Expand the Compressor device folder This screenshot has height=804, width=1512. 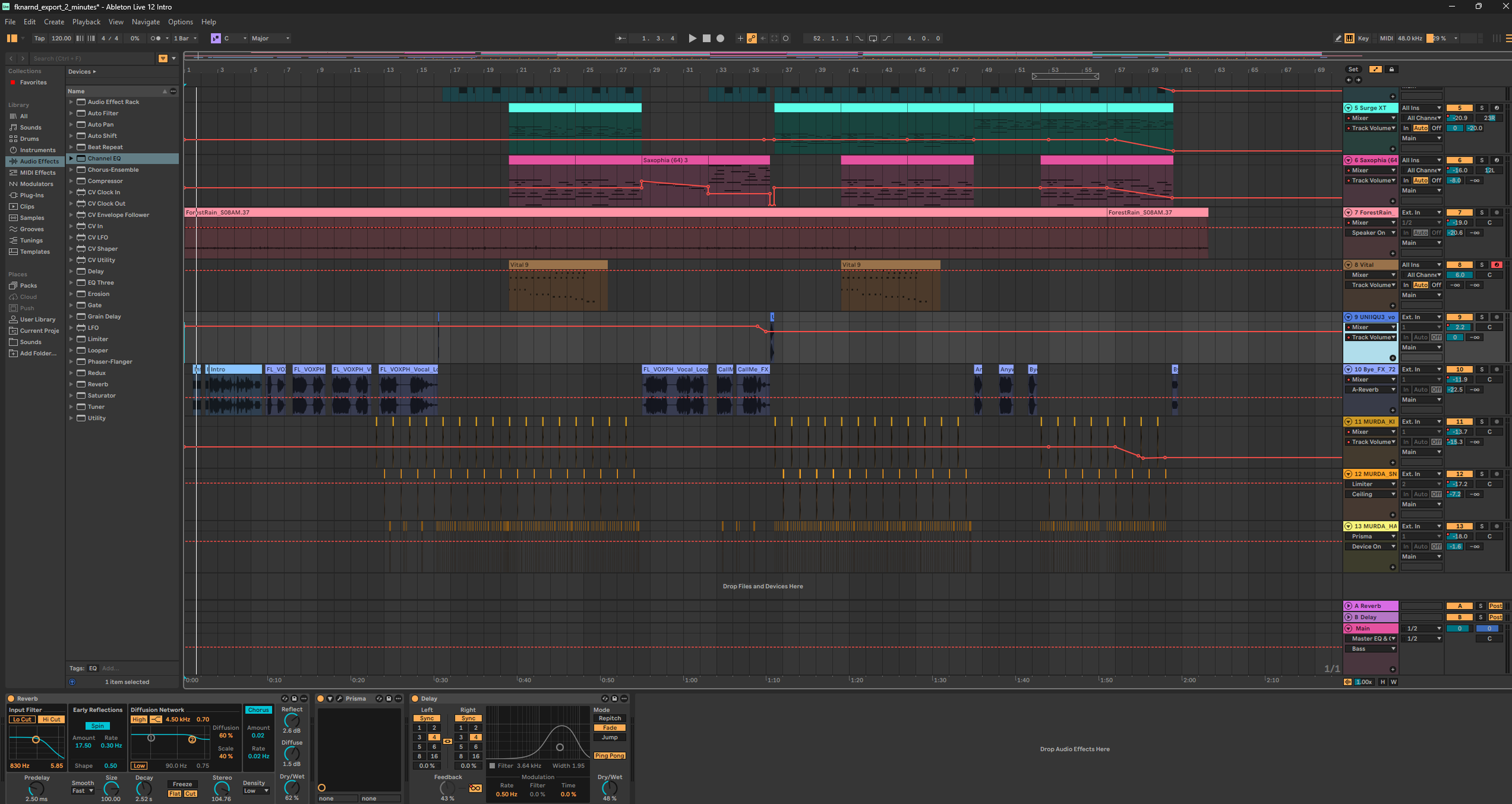click(x=71, y=181)
